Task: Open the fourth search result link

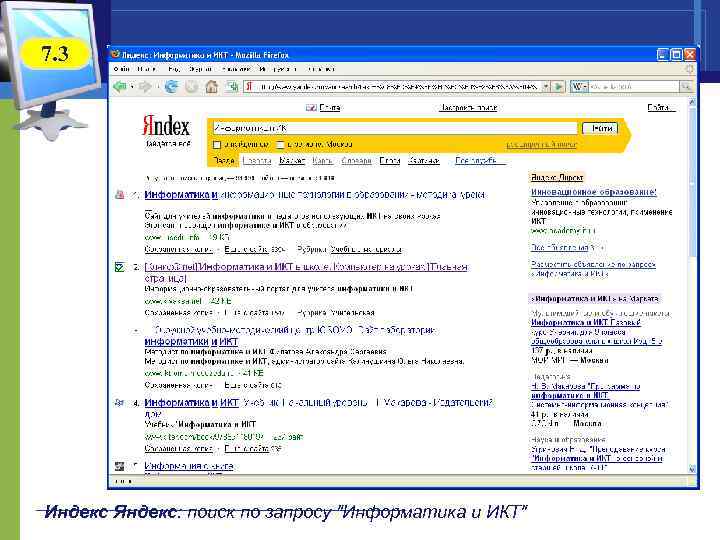Action: click(318, 403)
